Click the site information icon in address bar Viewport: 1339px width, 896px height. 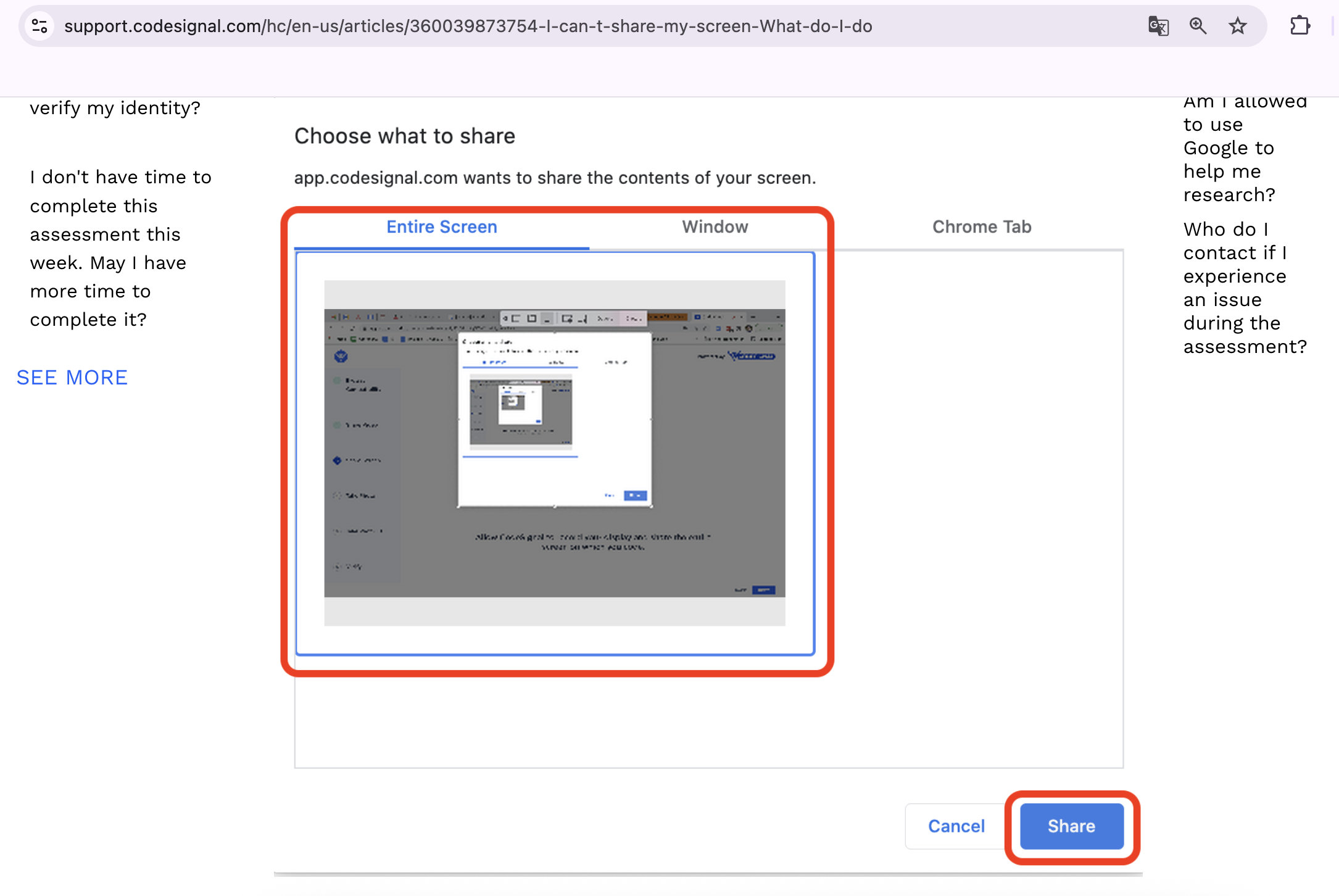point(39,26)
